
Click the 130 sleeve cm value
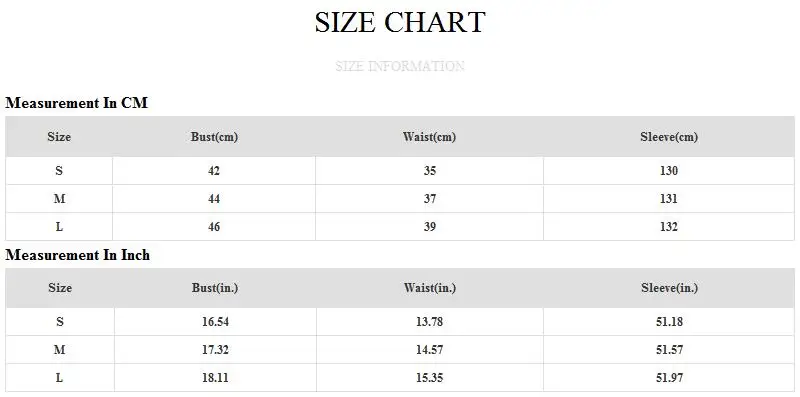coord(669,171)
